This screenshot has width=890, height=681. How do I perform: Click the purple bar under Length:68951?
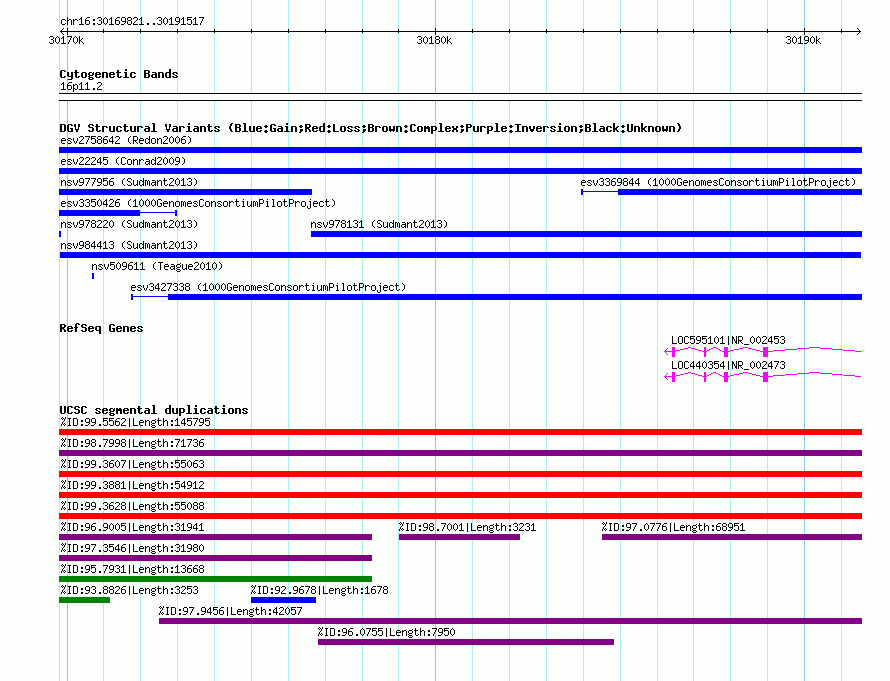click(x=732, y=537)
